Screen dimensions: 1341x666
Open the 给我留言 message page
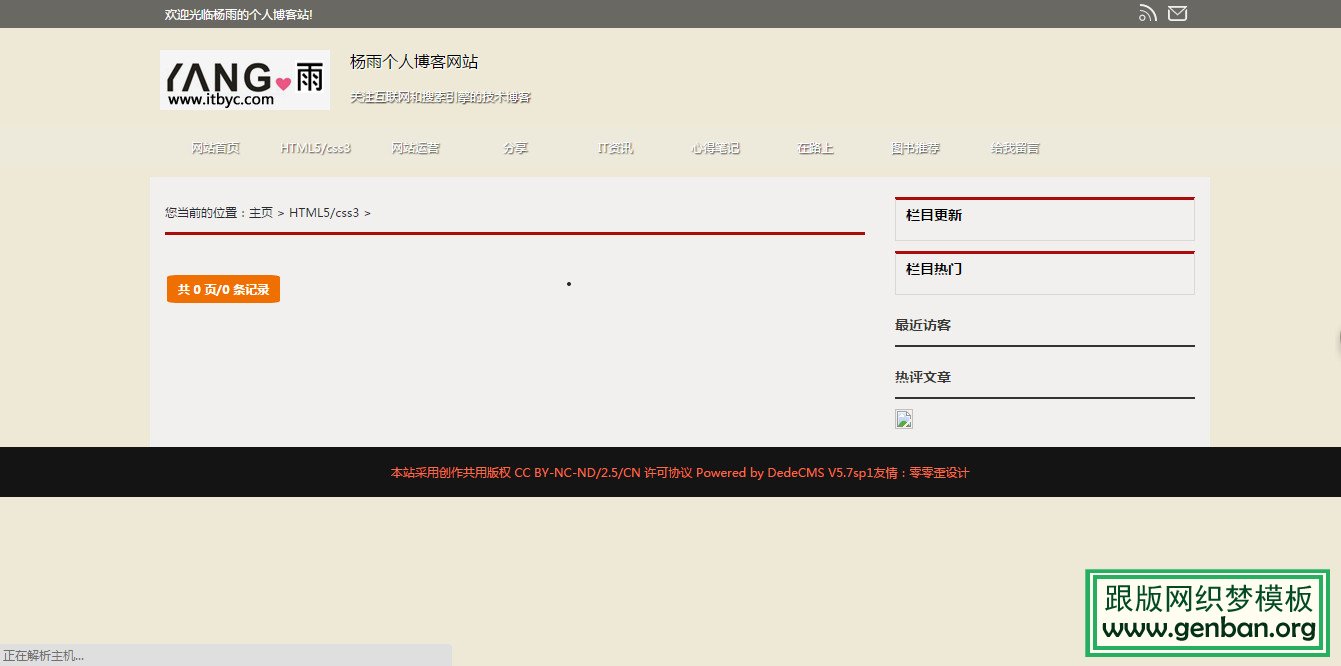(x=1014, y=147)
